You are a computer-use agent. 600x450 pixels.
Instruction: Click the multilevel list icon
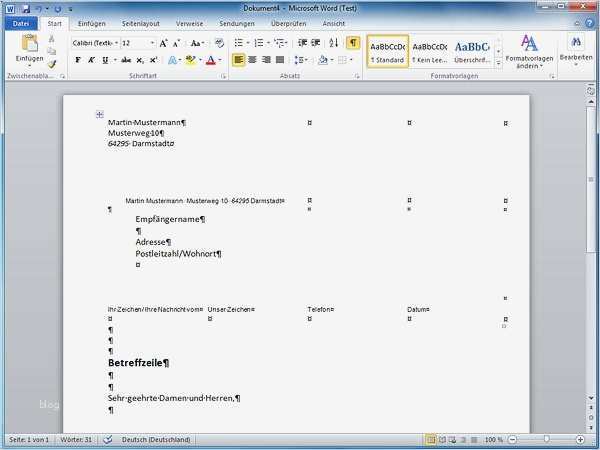pos(280,43)
